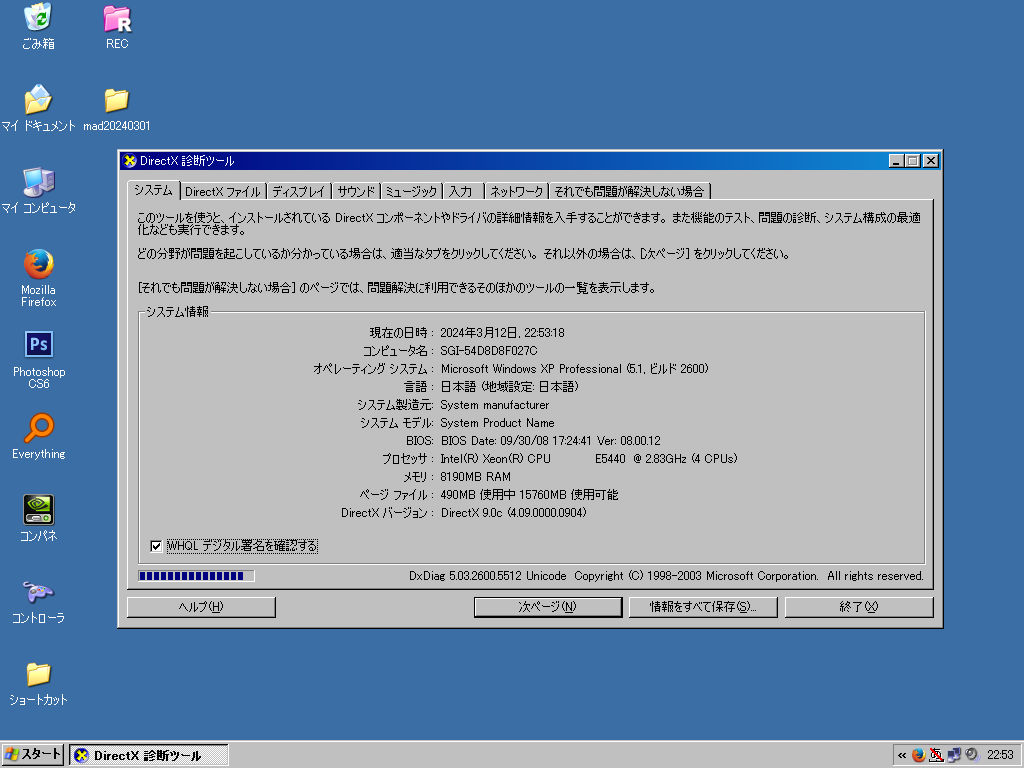The width and height of the screenshot is (1024, 768).
Task: Click computer name SGI-54D8D8F027C
Action: click(x=488, y=351)
